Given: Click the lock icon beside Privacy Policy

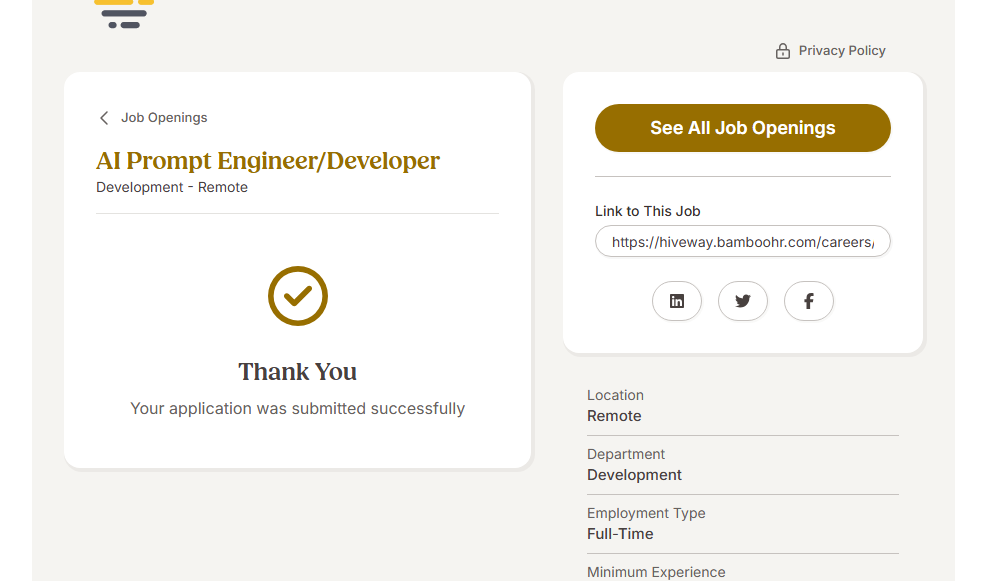Looking at the screenshot, I should pos(783,51).
